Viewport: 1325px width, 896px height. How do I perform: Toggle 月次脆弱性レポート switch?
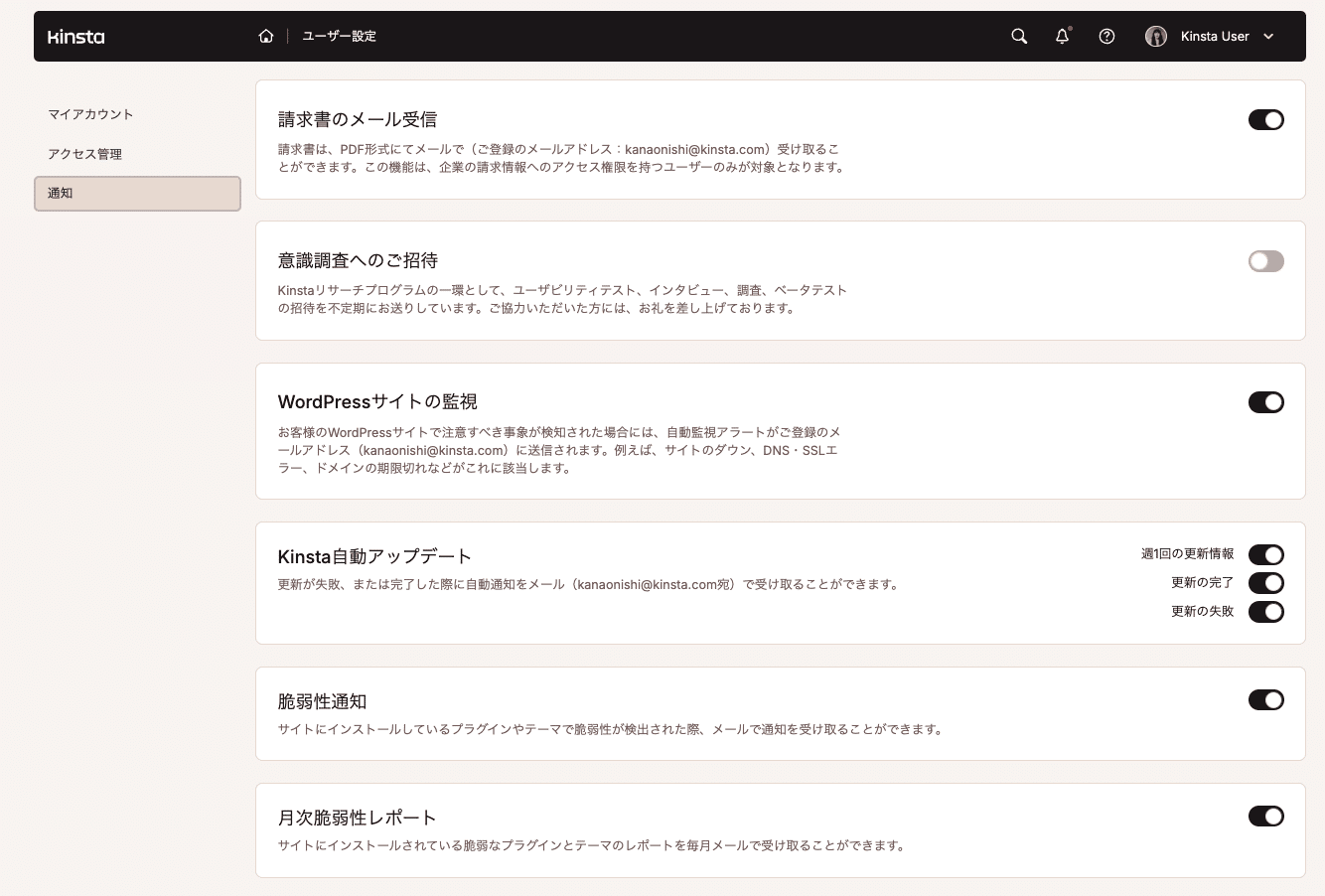tap(1266, 817)
